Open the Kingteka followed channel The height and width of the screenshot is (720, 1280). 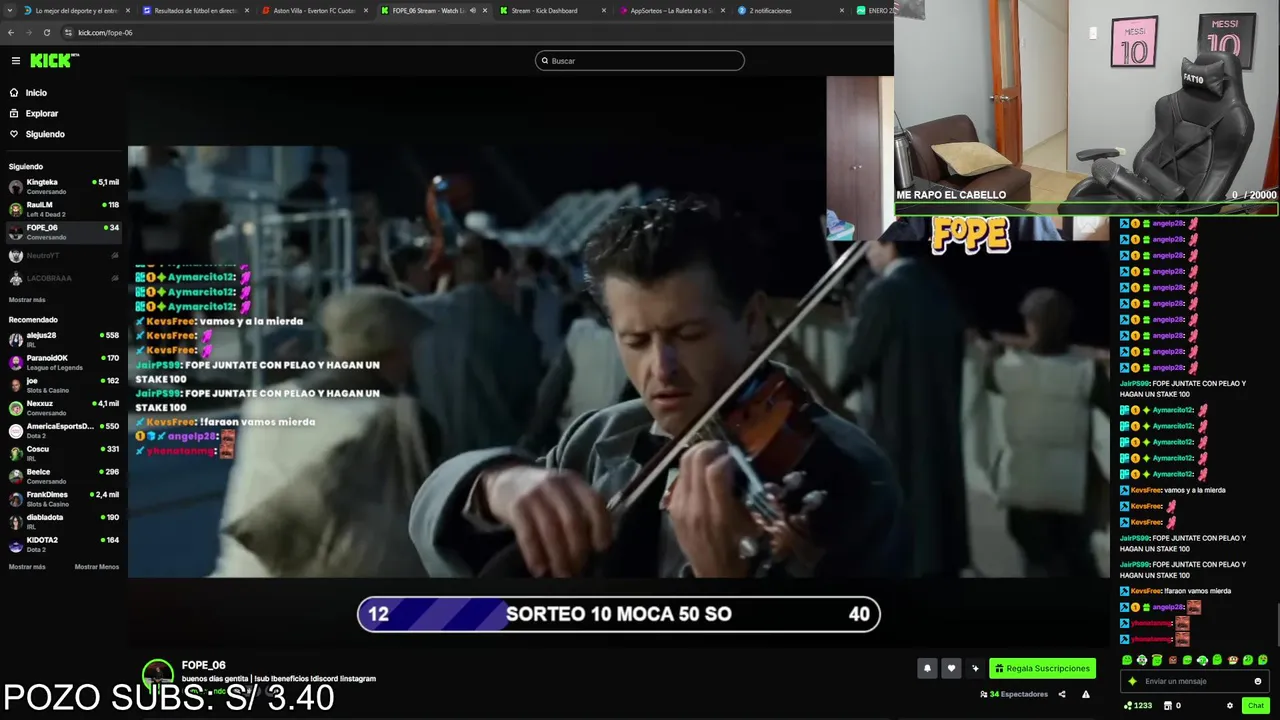click(63, 186)
